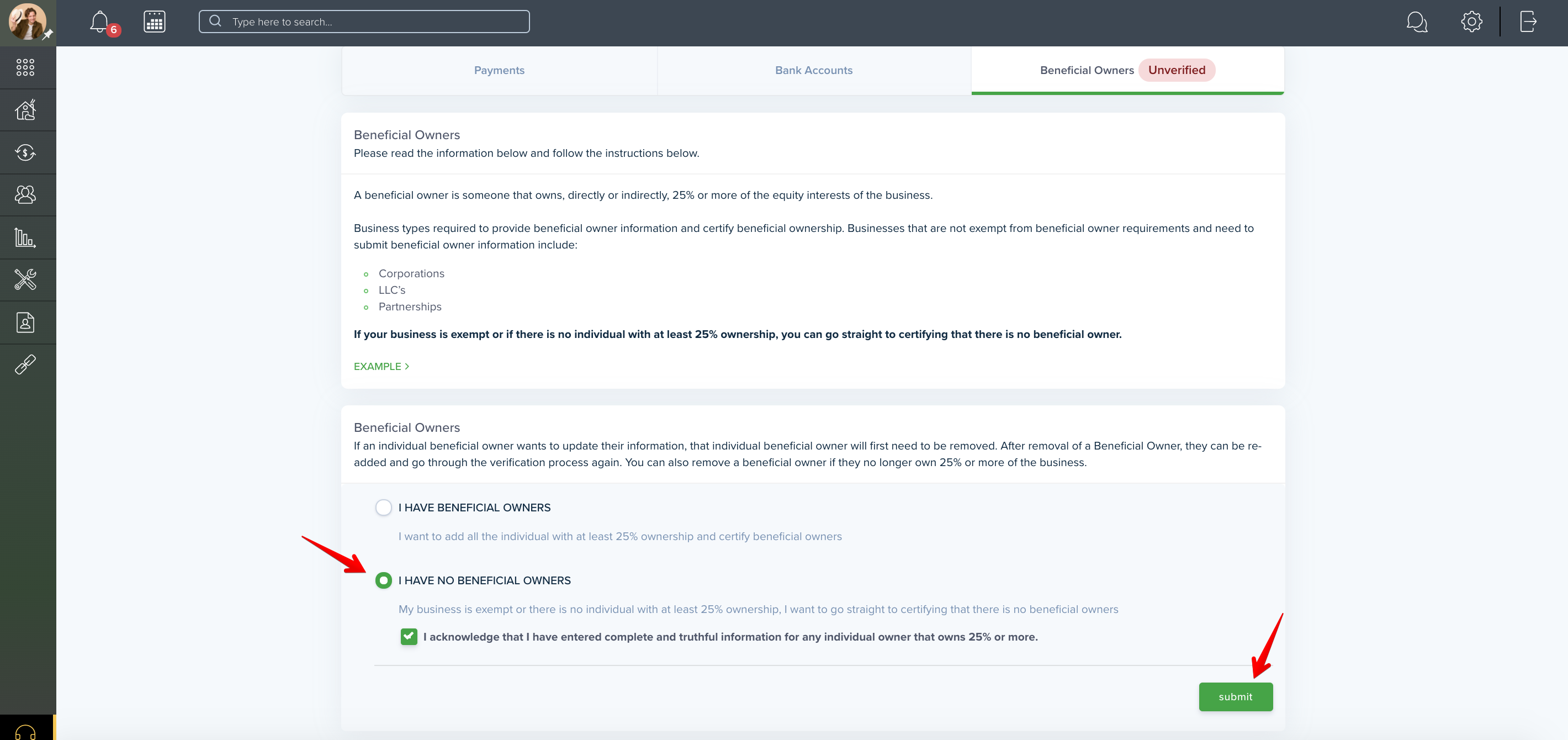Click the 'Corporations' list item
The image size is (1568, 740).
[x=411, y=273]
